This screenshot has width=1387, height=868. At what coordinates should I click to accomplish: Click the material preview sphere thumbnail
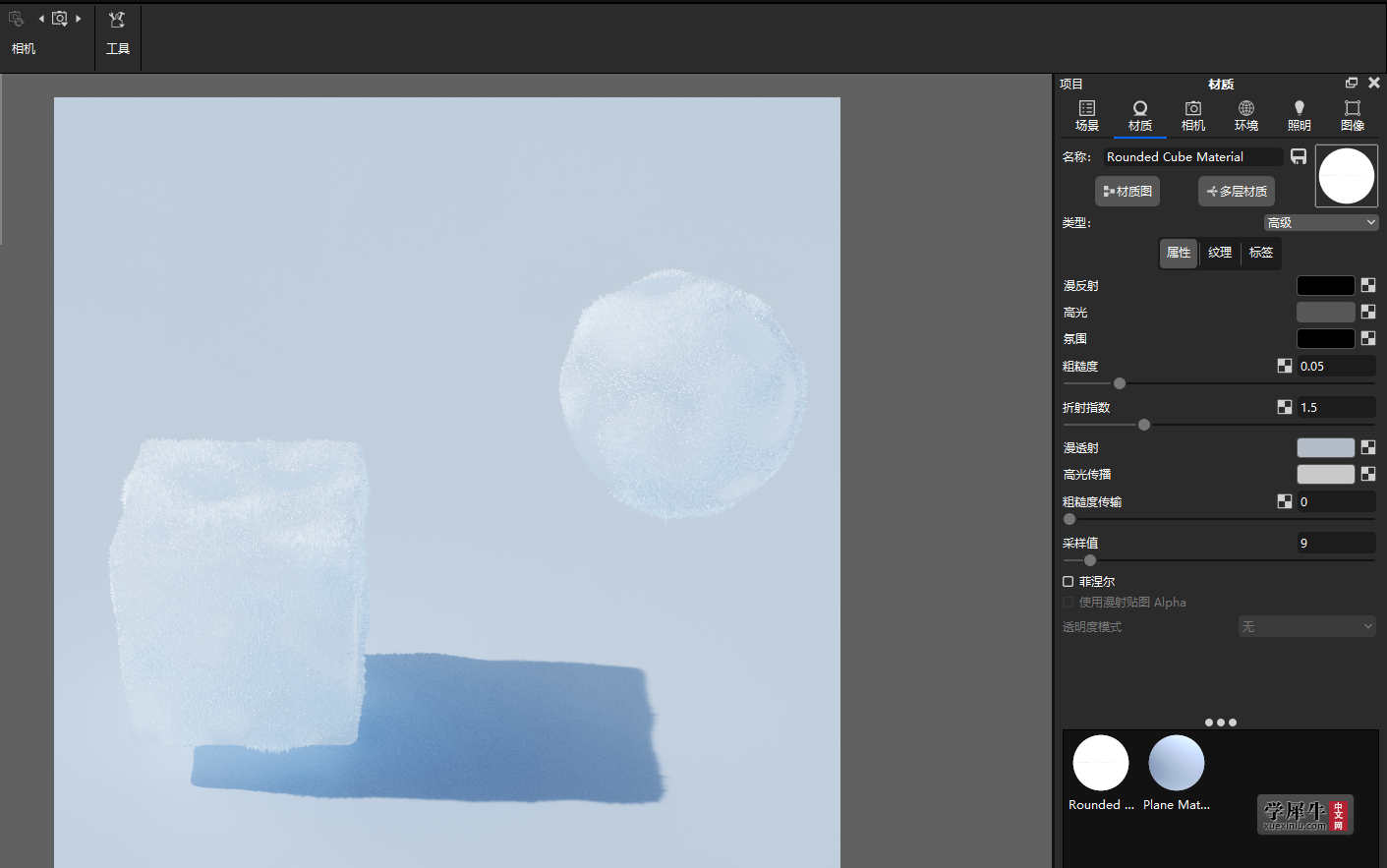(x=1347, y=176)
